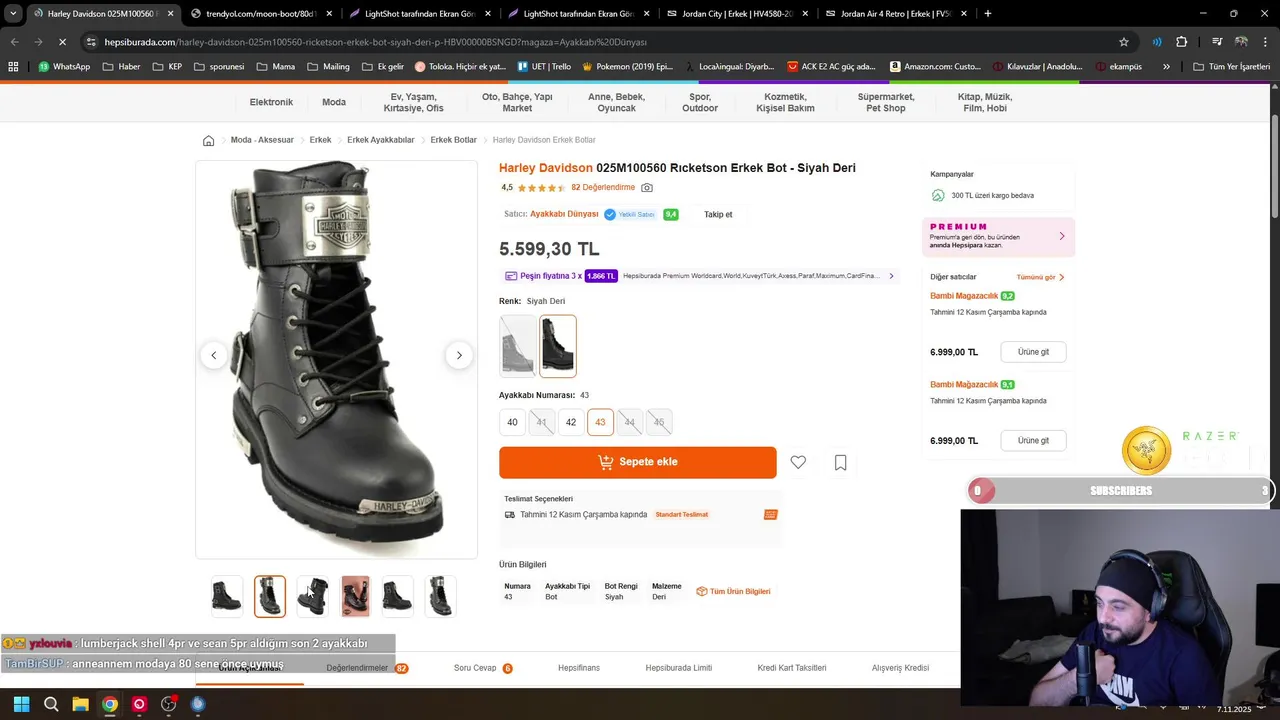The width and height of the screenshot is (1280, 720).
Task: Open the Spor, Outdoor category menu
Action: 700,102
